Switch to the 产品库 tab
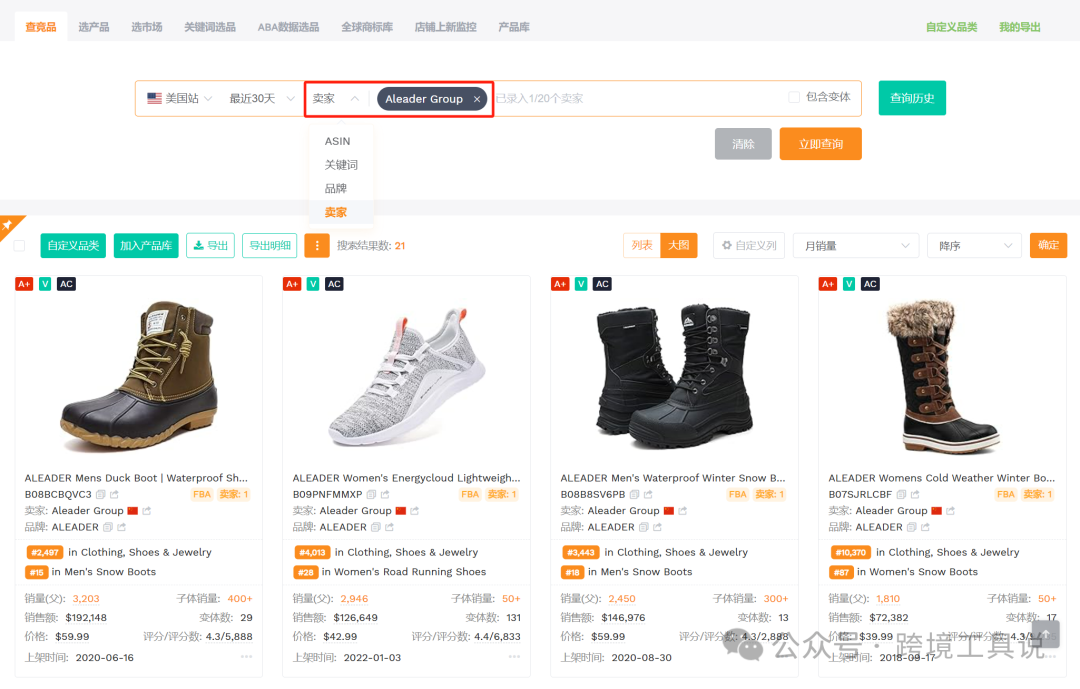Image resolution: width=1080 pixels, height=689 pixels. [x=514, y=27]
